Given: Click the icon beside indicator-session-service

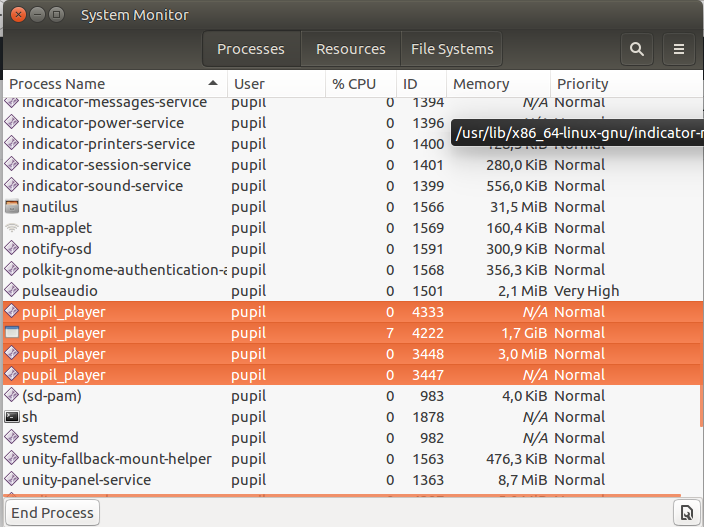Looking at the screenshot, I should pyautogui.click(x=12, y=165).
